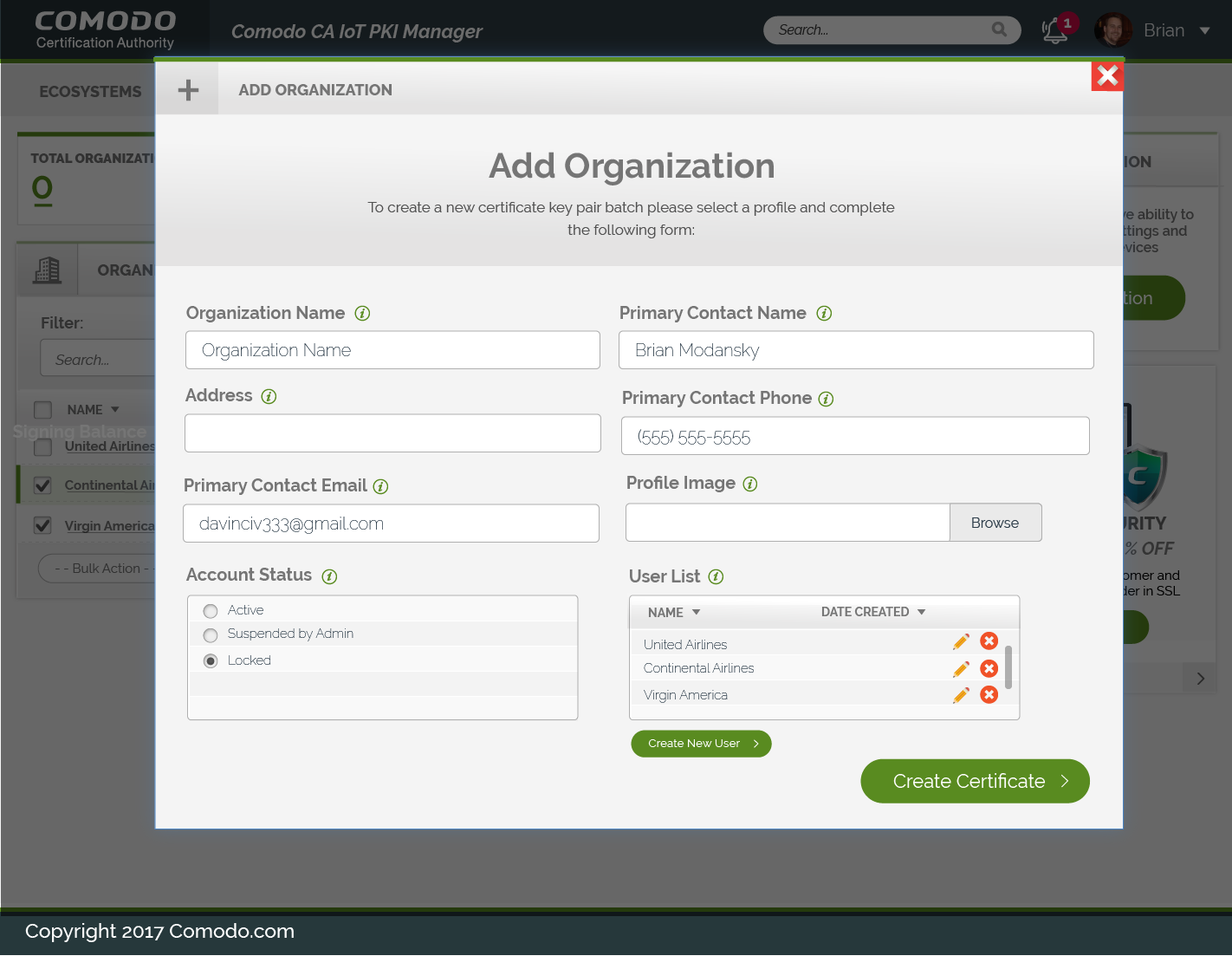The image size is (1232, 956).
Task: Click the search magnifier icon in top bar
Action: tap(999, 29)
